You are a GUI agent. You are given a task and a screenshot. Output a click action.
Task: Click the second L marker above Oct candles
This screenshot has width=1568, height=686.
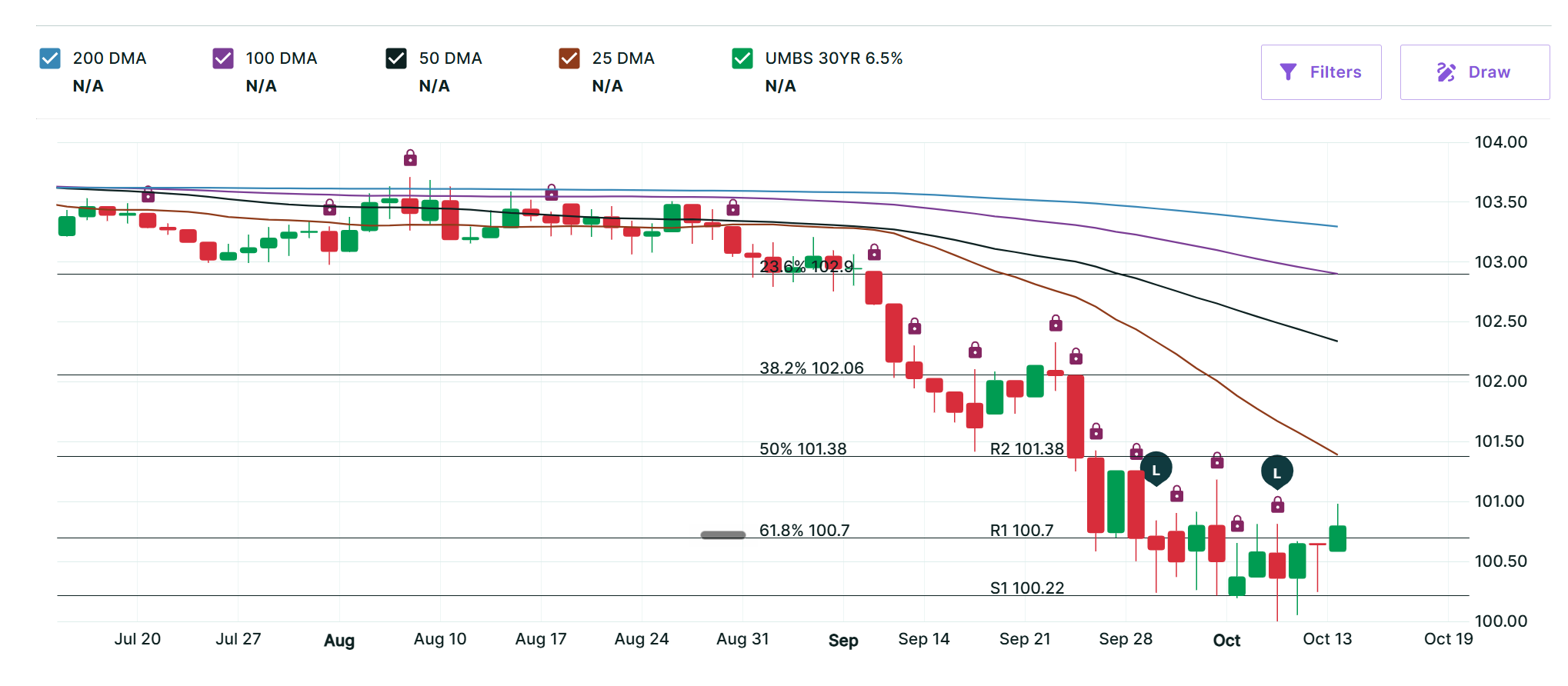[1277, 472]
